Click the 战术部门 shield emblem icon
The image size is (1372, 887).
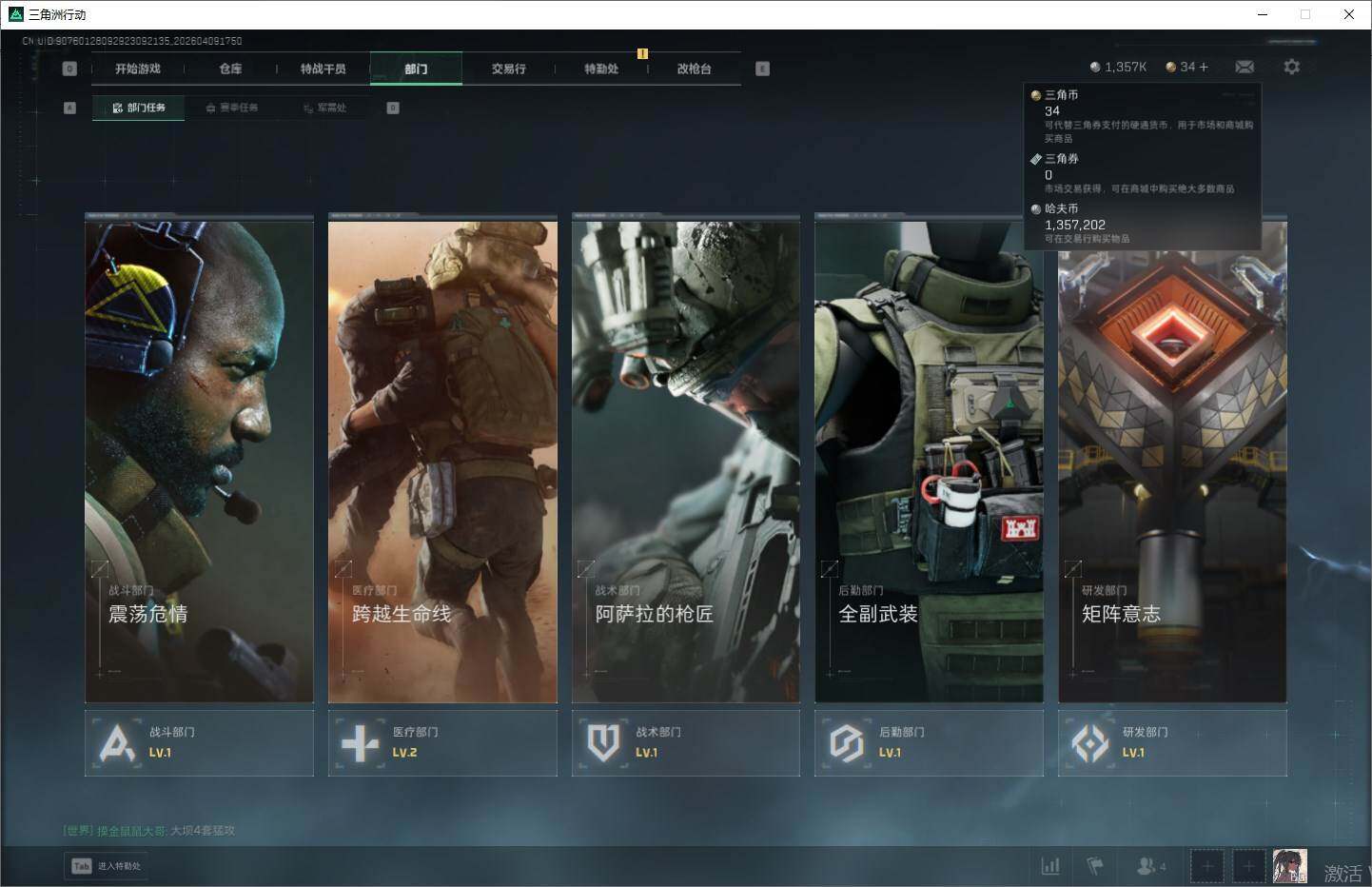603,743
